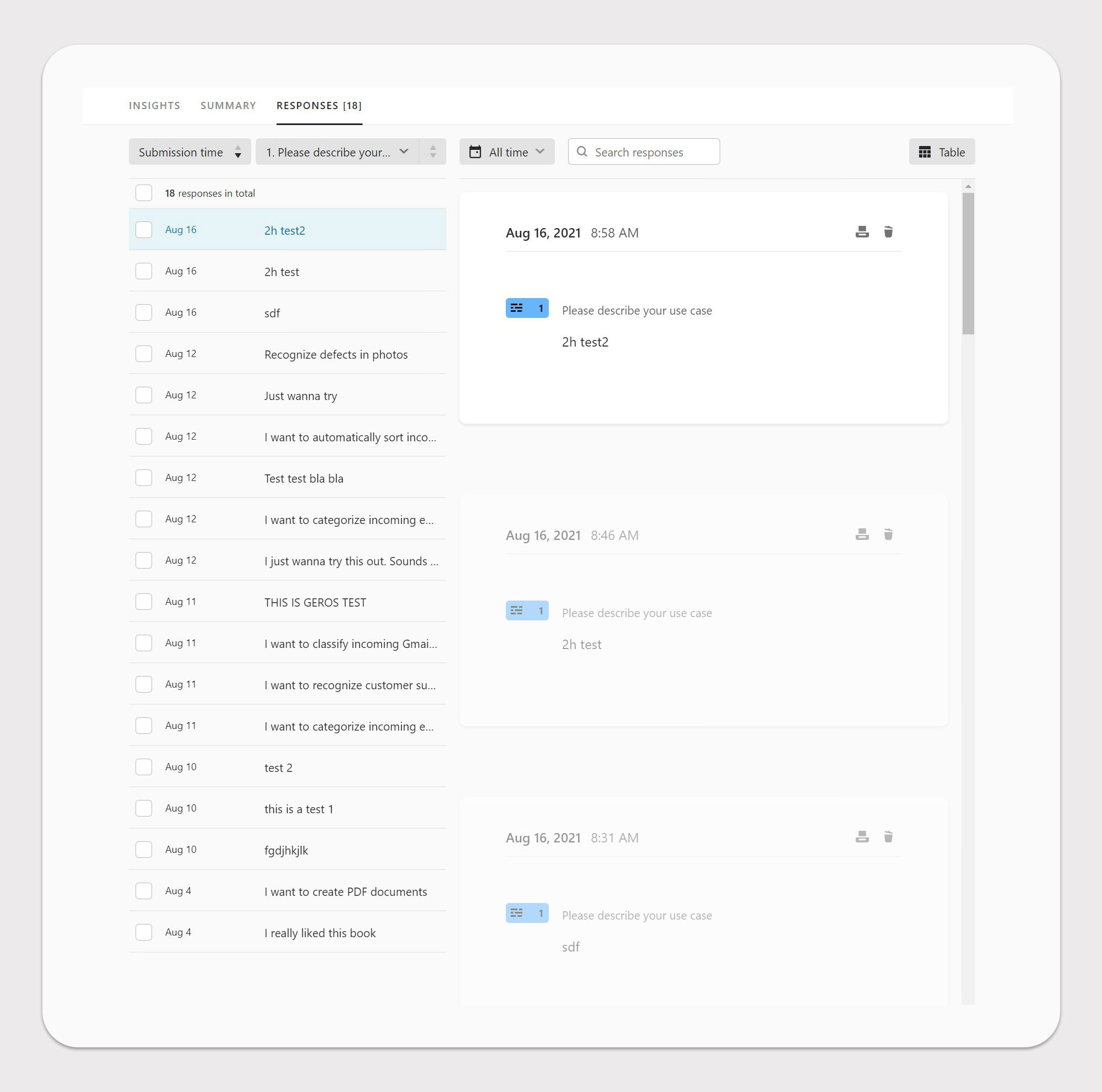Delete the 8:31 AM response

pyautogui.click(x=888, y=836)
